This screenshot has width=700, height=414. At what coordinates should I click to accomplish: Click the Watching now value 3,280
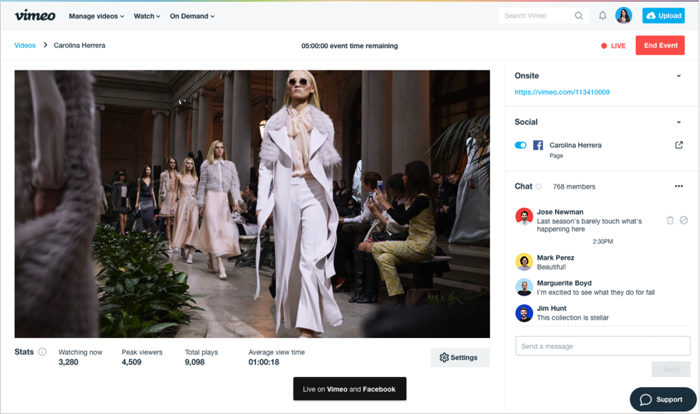68,362
